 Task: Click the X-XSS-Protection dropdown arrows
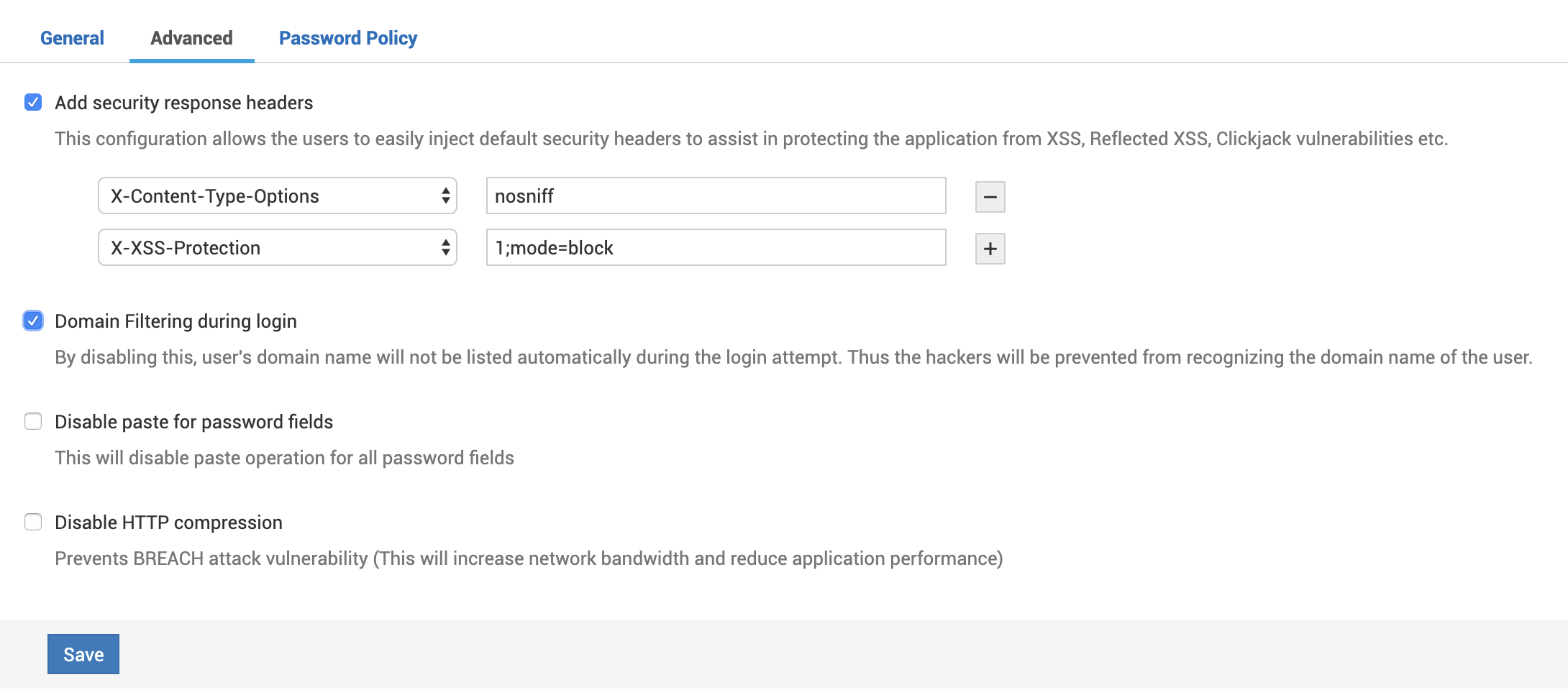pyautogui.click(x=446, y=247)
